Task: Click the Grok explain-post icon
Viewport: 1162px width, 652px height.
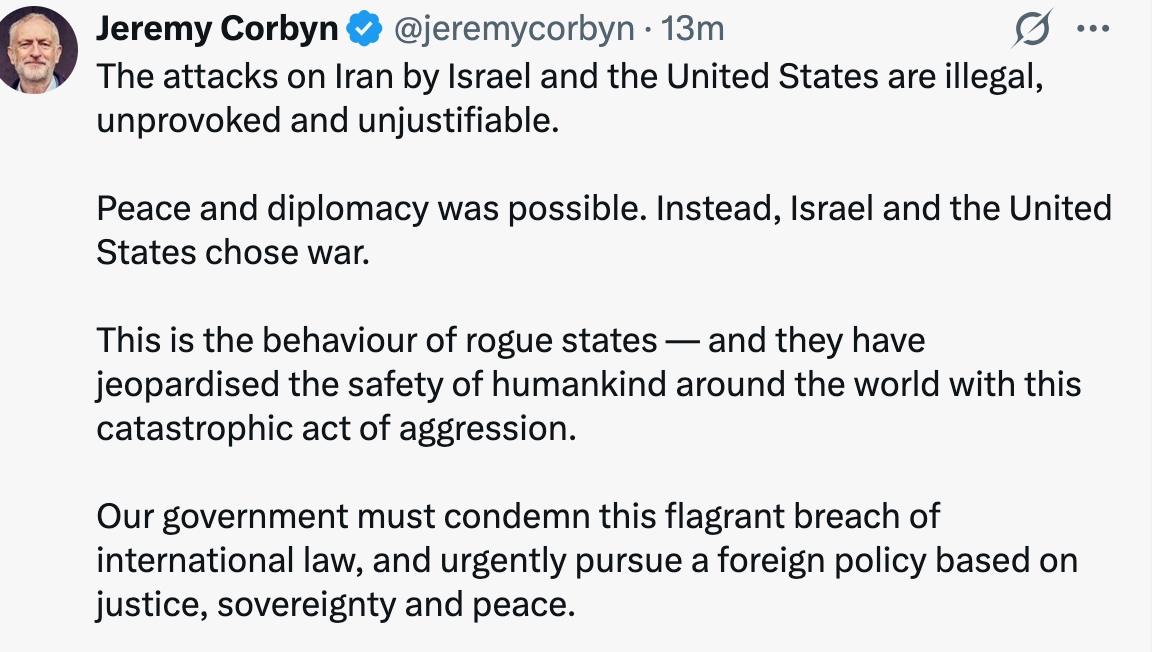Action: point(1032,32)
